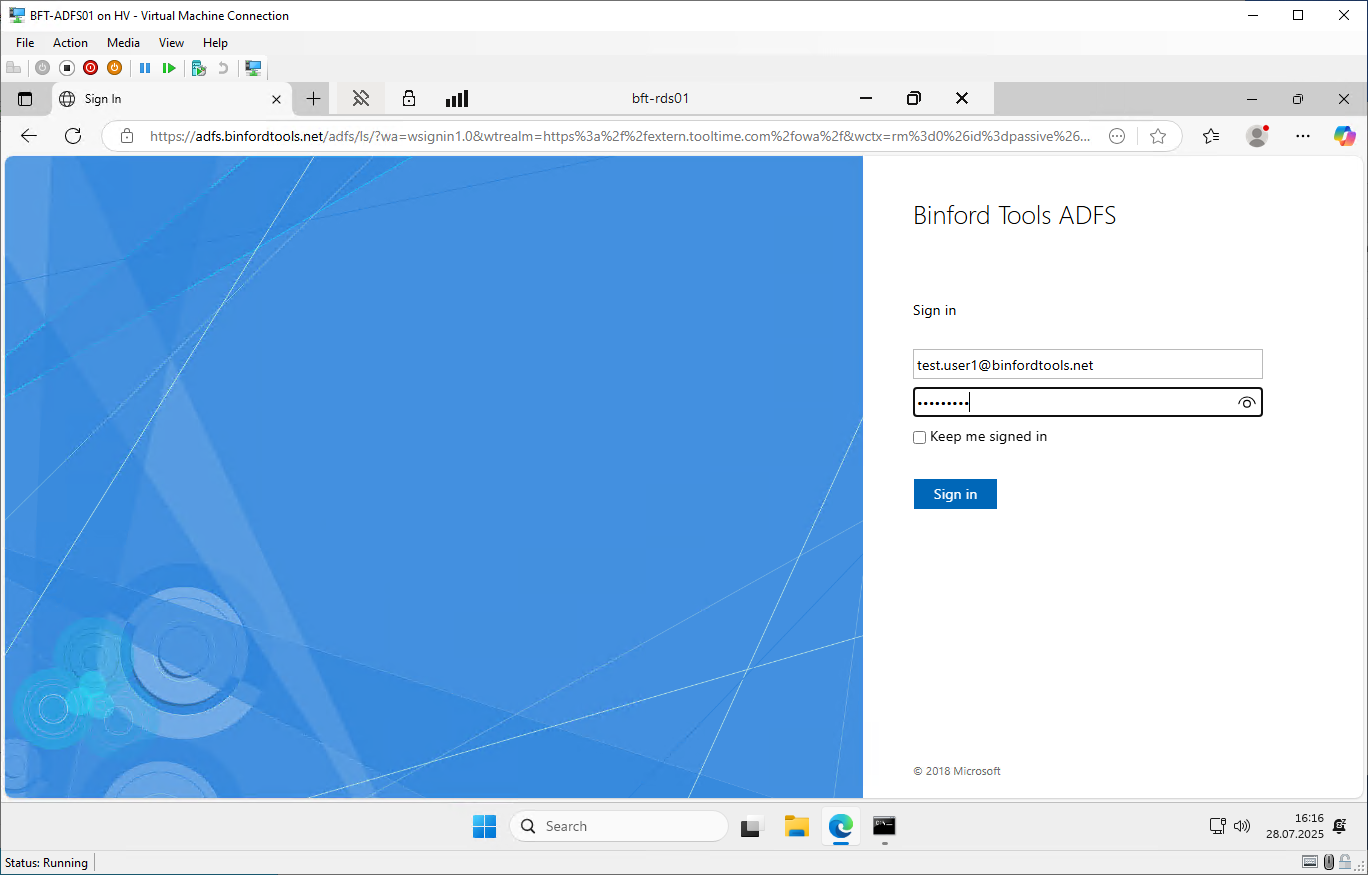Refresh the ADFS sign-in page
1368x875 pixels.
tap(73, 136)
